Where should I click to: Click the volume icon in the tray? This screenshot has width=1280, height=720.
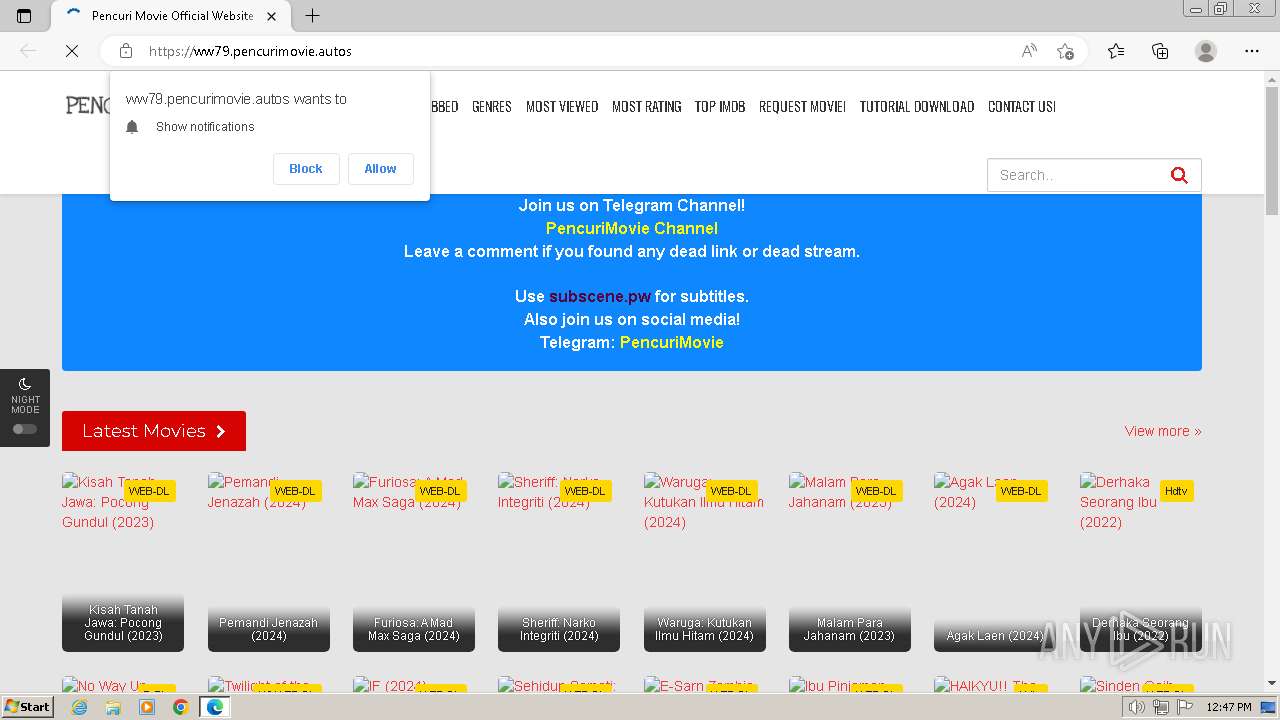pyautogui.click(x=1137, y=707)
